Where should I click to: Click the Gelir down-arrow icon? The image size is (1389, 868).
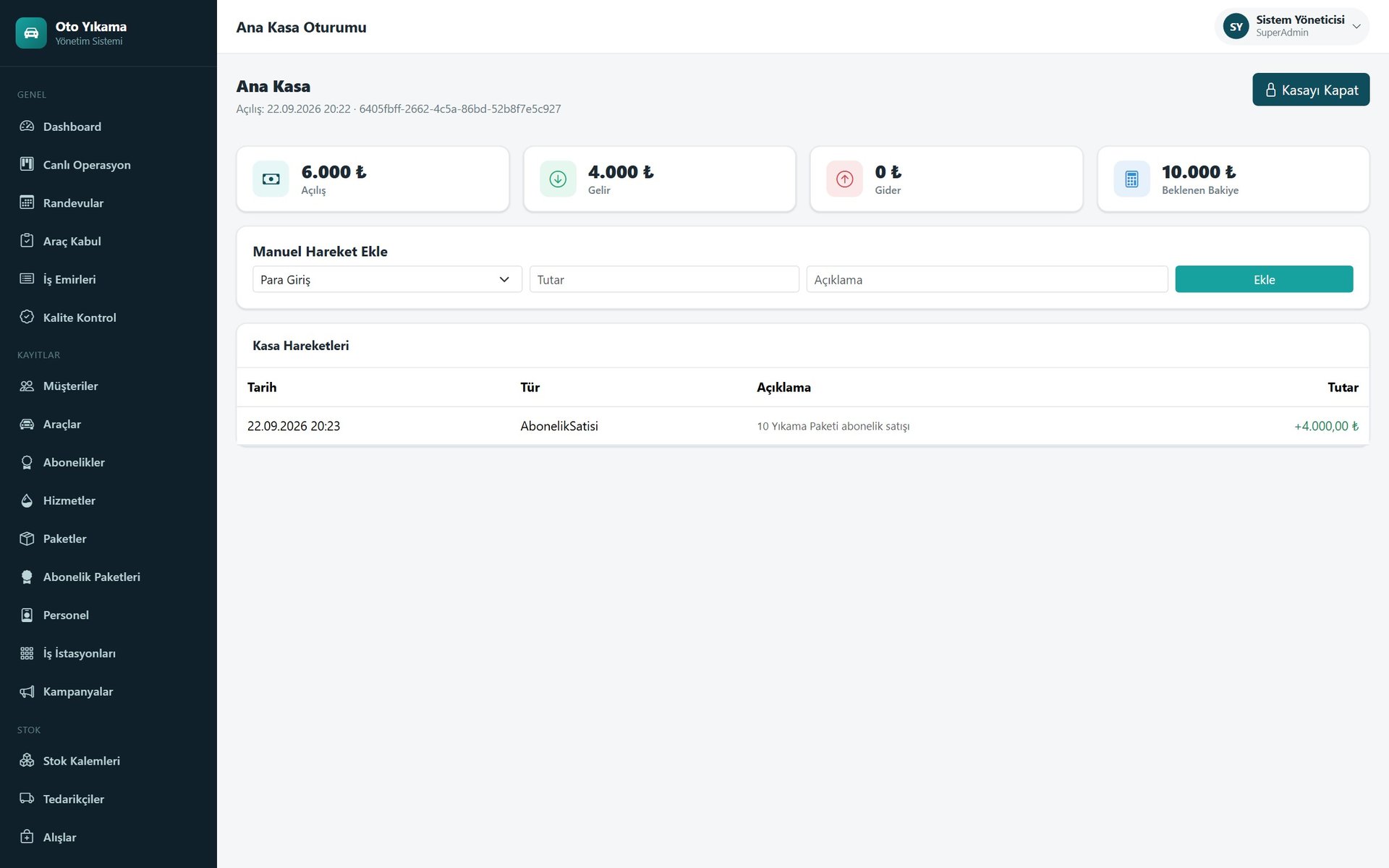point(558,179)
